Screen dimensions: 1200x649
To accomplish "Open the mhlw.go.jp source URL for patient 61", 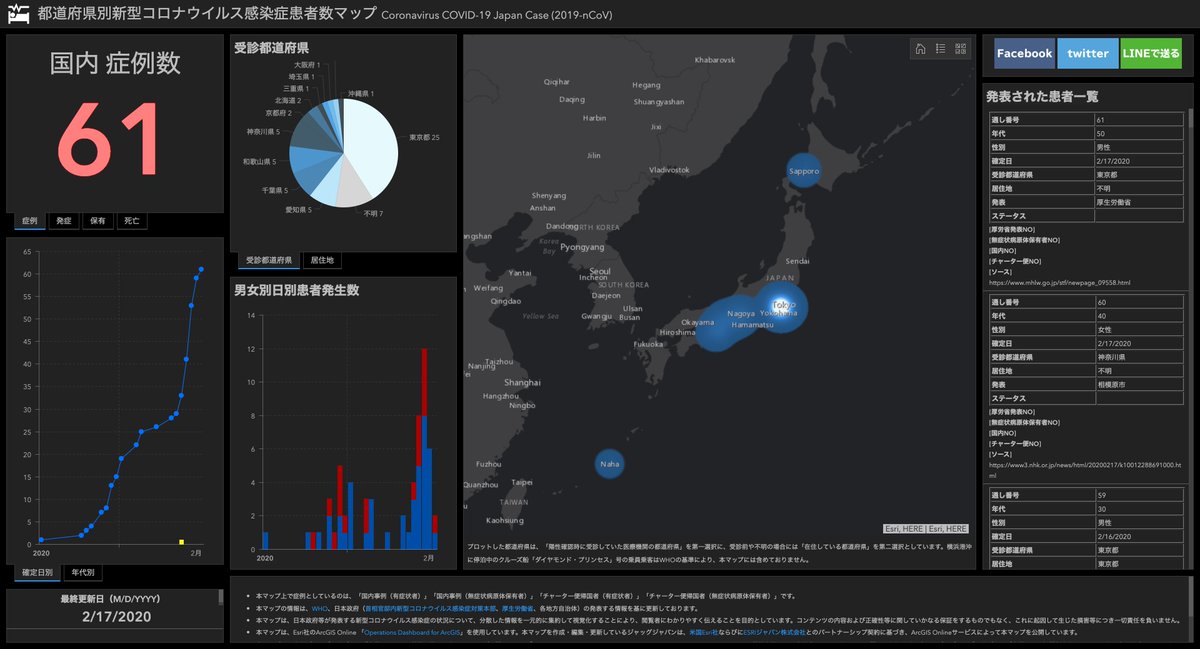I will click(x=1060, y=283).
